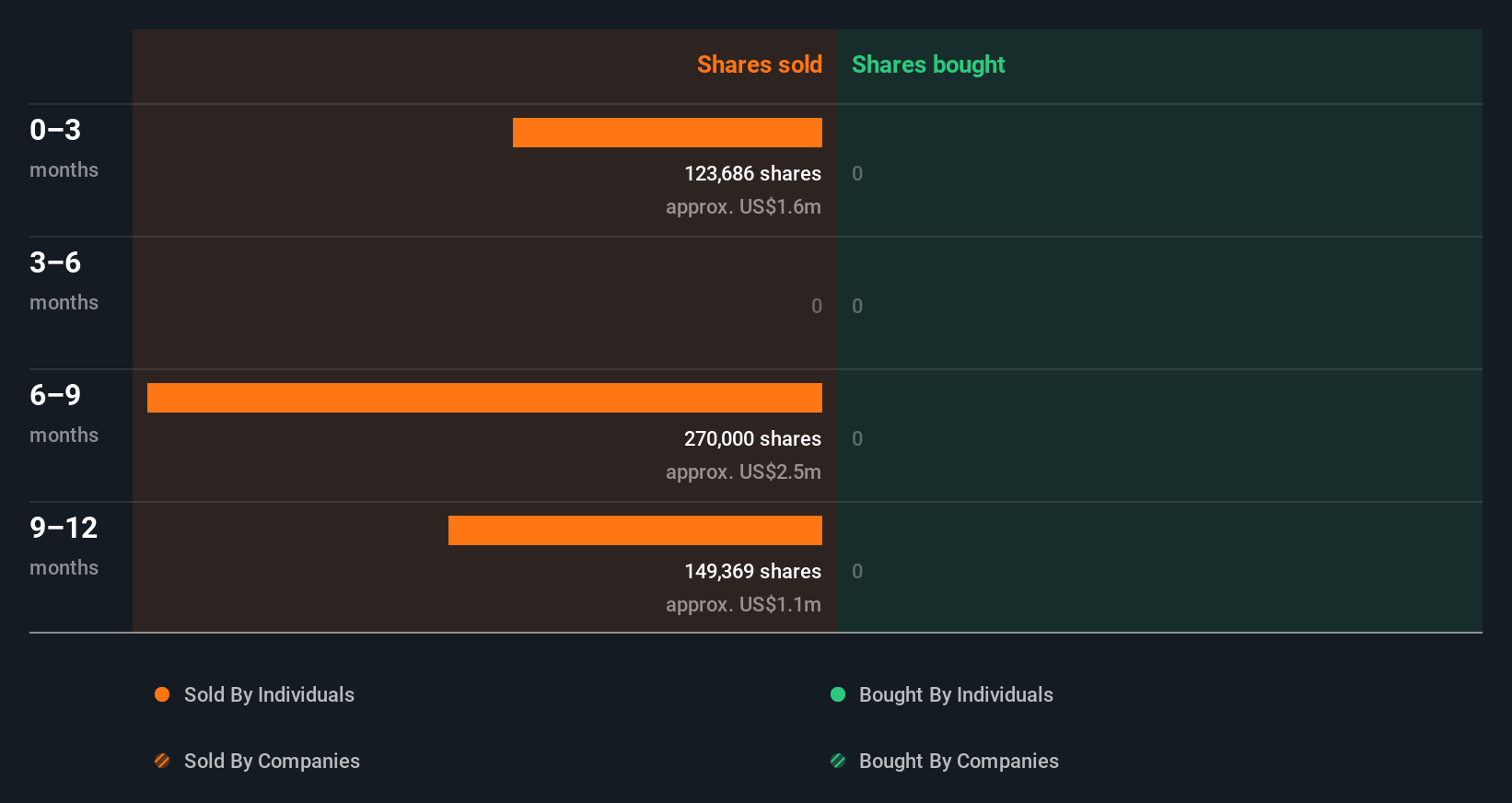
Task: Click the 149,369 shares value
Action: point(752,571)
